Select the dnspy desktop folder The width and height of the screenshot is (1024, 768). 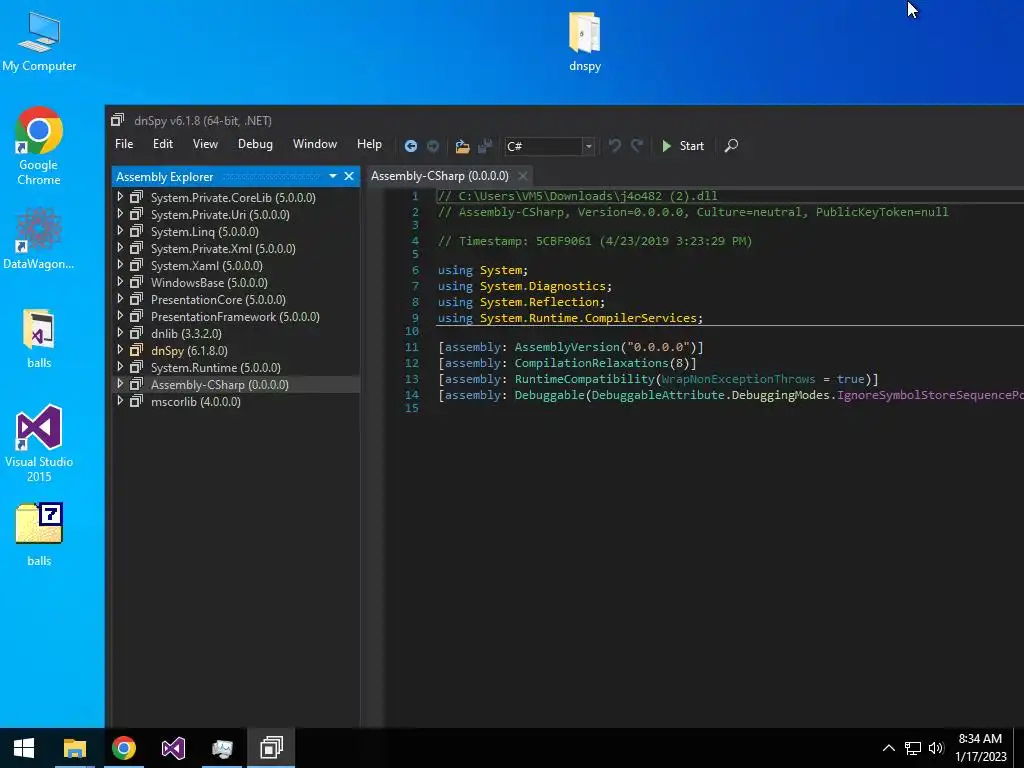point(584,41)
